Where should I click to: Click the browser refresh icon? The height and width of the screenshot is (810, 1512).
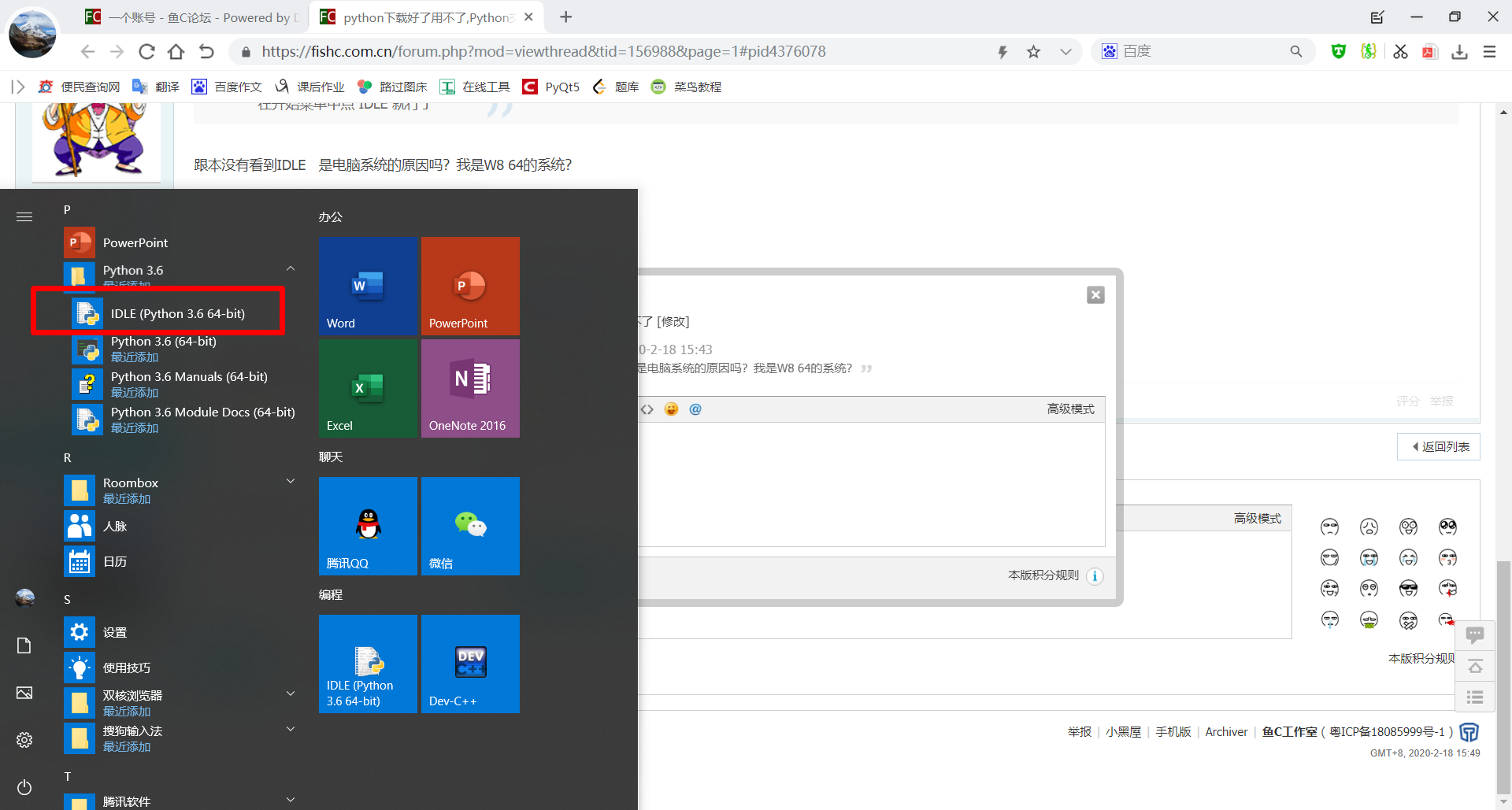pos(146,52)
